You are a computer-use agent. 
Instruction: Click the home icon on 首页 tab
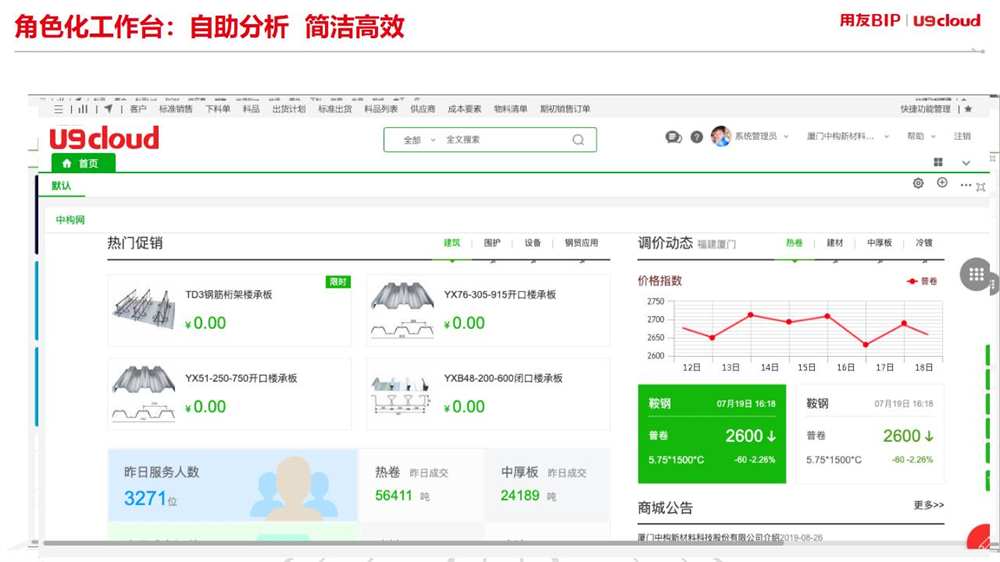coord(66,163)
